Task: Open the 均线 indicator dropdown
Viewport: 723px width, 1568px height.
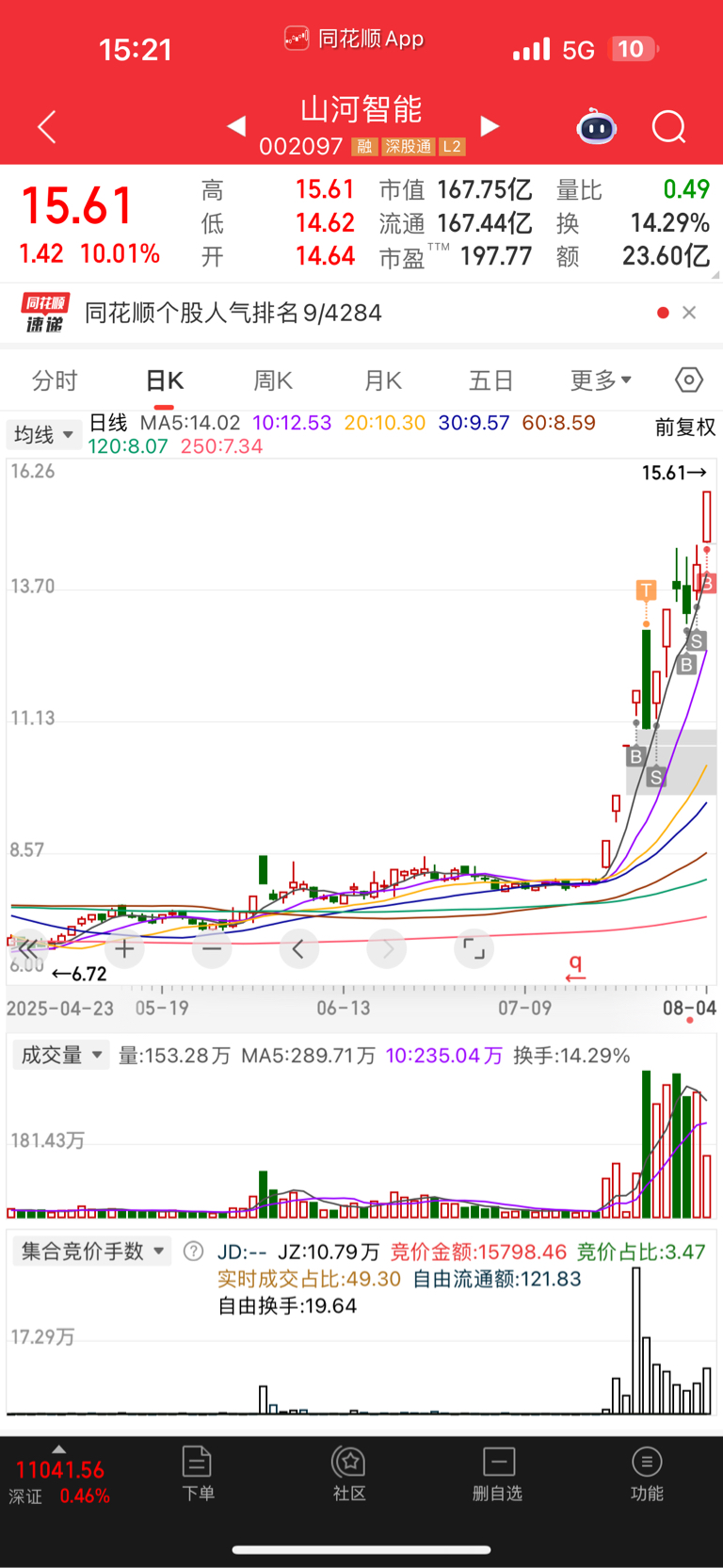Action: click(43, 435)
